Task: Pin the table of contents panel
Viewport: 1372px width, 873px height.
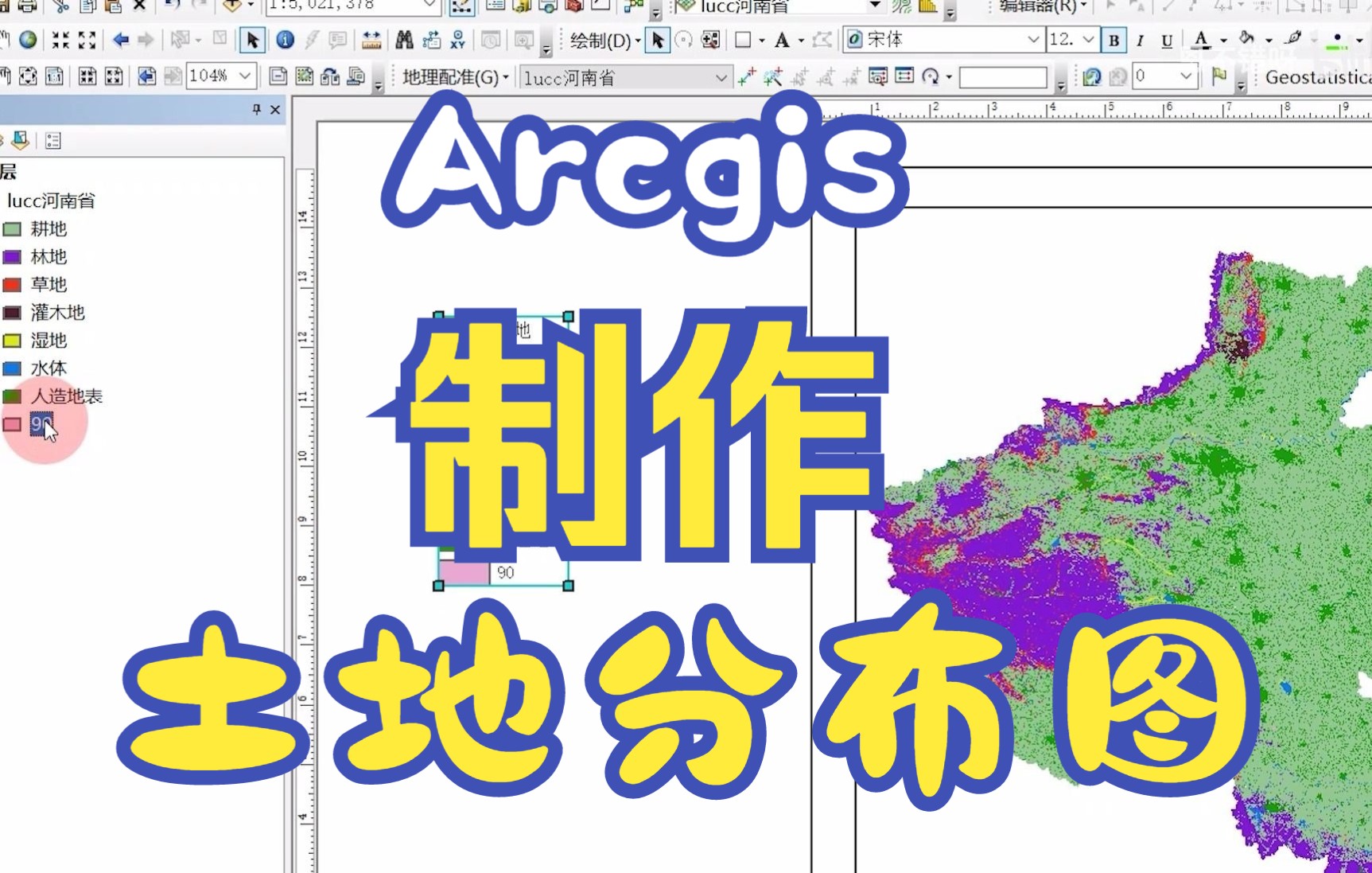Action: pos(256,109)
